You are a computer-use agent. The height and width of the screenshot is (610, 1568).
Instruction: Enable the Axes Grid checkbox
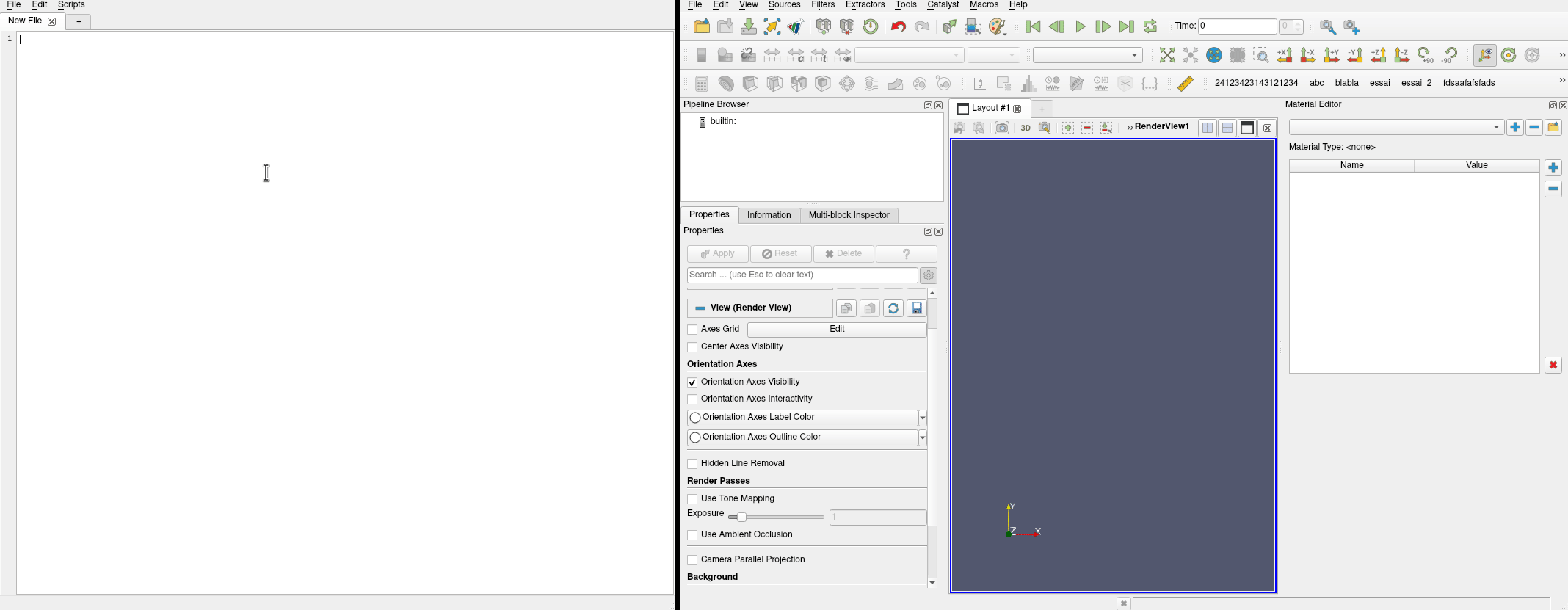tap(692, 330)
